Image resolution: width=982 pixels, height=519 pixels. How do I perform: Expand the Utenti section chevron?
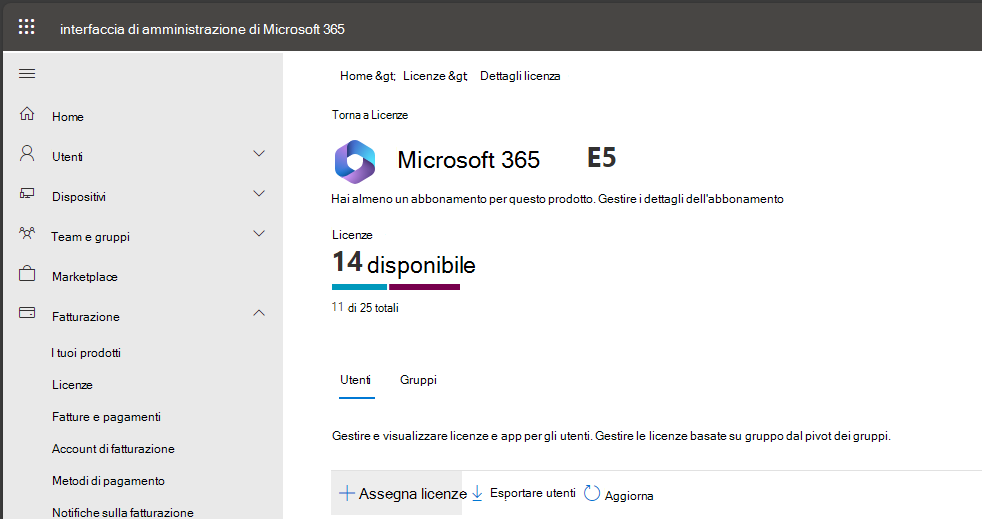[x=259, y=154]
